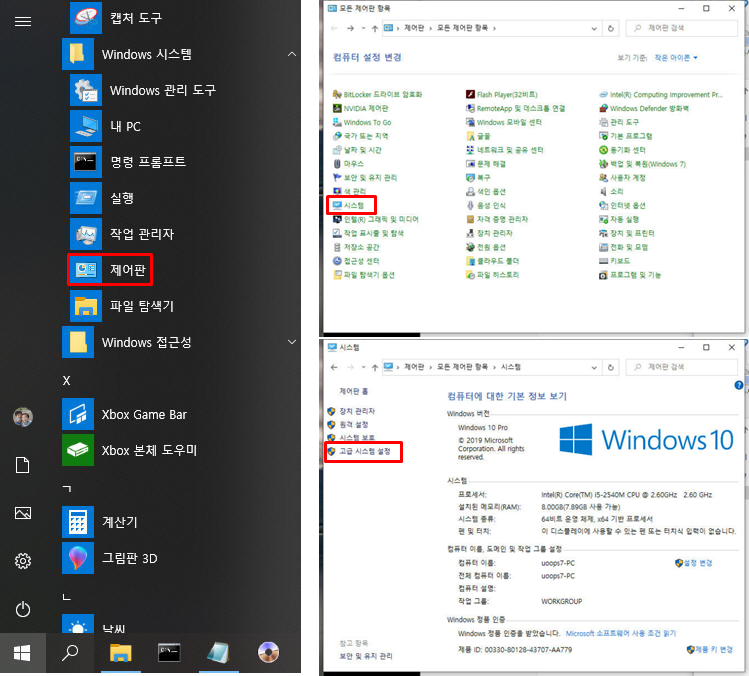Open Xbox 본체 도우미 app
This screenshot has width=749, height=676.
(129, 450)
